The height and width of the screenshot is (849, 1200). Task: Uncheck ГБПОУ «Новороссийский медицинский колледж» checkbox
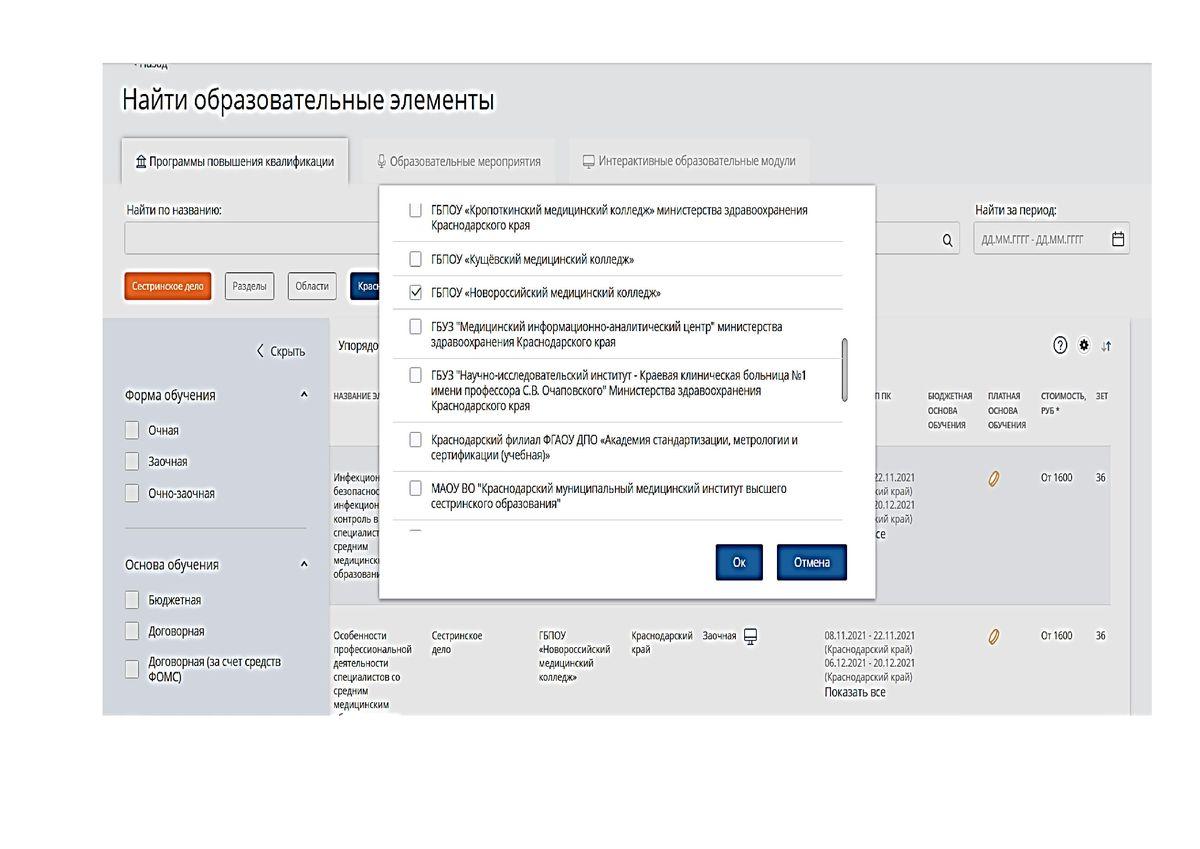[x=416, y=293]
